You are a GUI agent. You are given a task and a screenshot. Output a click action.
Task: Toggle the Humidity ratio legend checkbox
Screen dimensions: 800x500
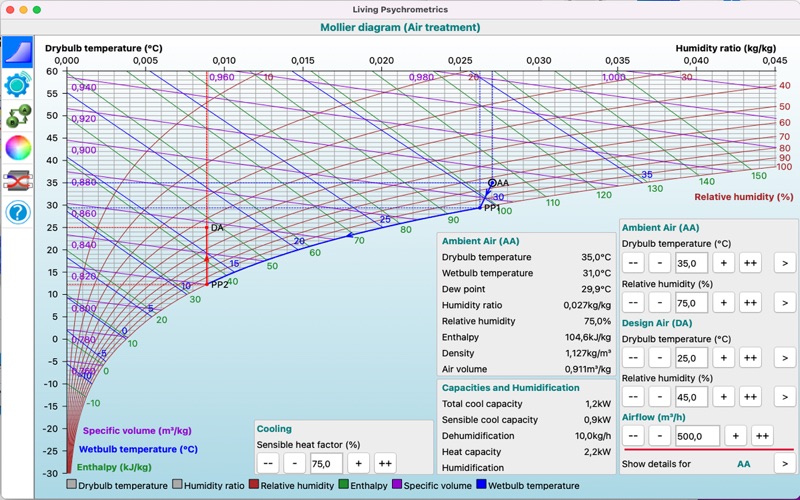click(x=177, y=484)
